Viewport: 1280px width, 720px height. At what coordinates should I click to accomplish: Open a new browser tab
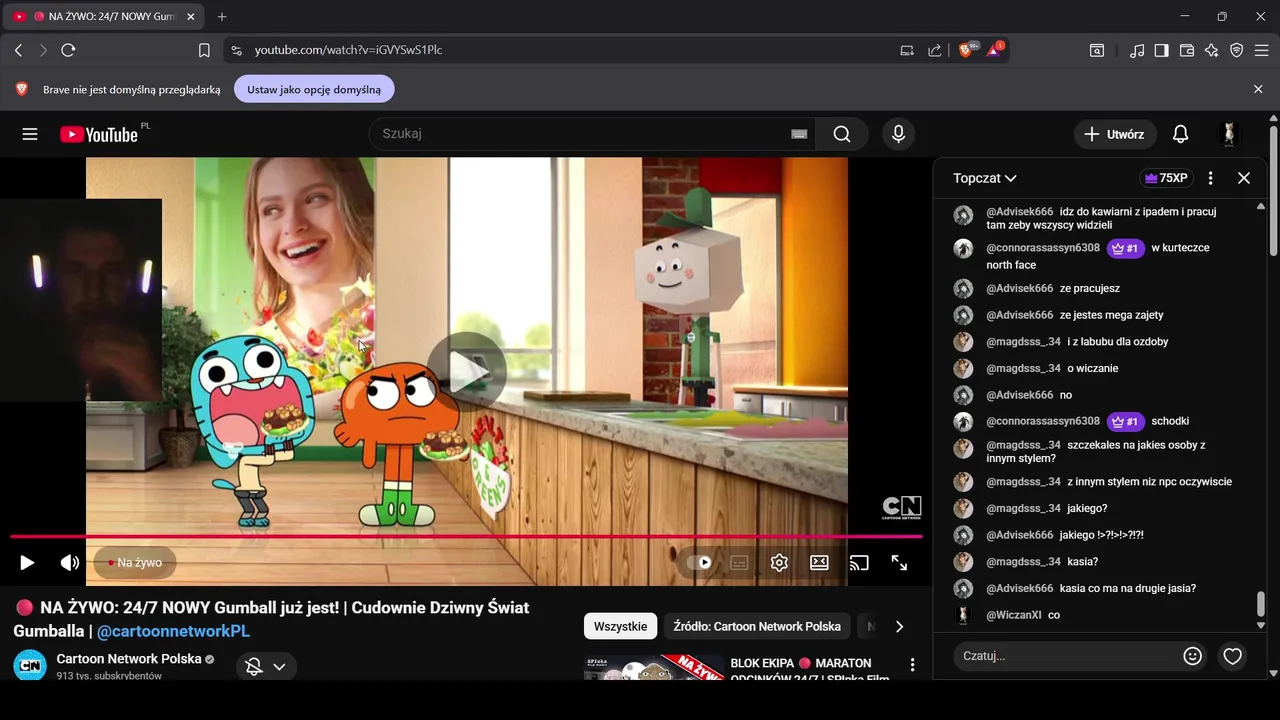[x=222, y=16]
